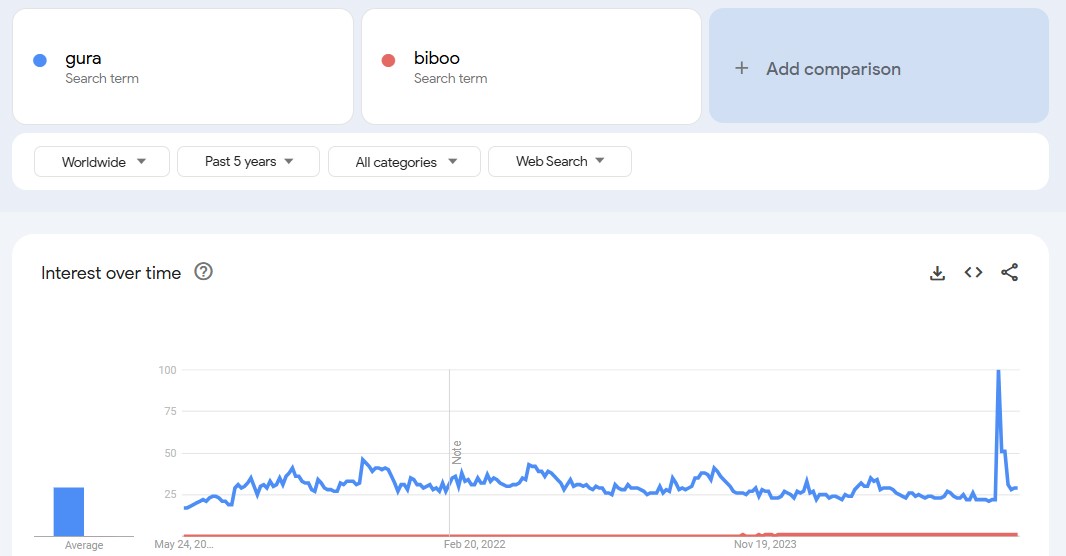Click the Feb 20, 2022 axis label
This screenshot has height=556, width=1066.
(x=475, y=545)
